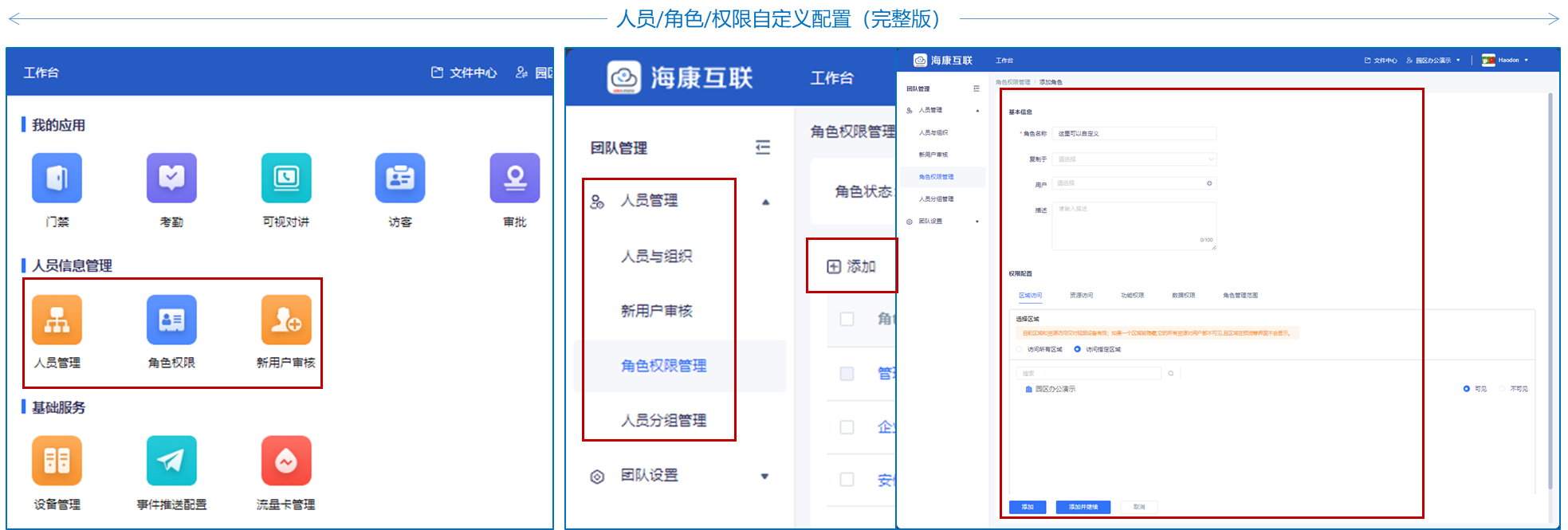Click the vertical scrollbar of add-role page

point(1550,287)
